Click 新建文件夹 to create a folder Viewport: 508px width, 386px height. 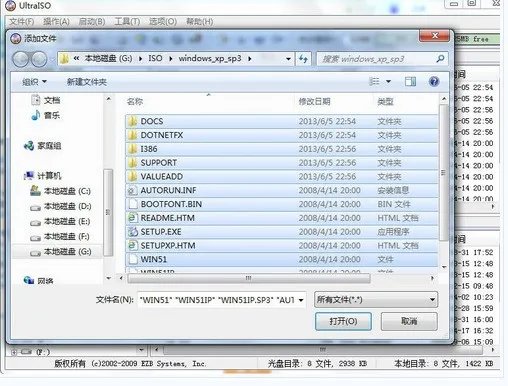click(x=87, y=82)
